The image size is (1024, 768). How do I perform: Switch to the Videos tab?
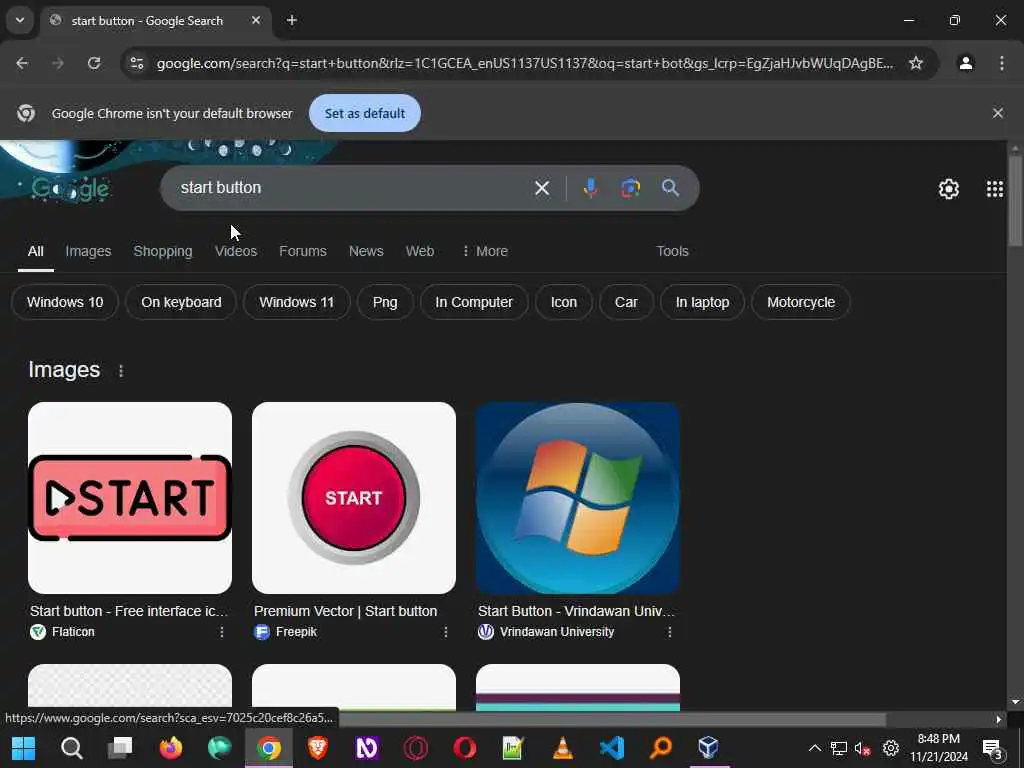(236, 251)
